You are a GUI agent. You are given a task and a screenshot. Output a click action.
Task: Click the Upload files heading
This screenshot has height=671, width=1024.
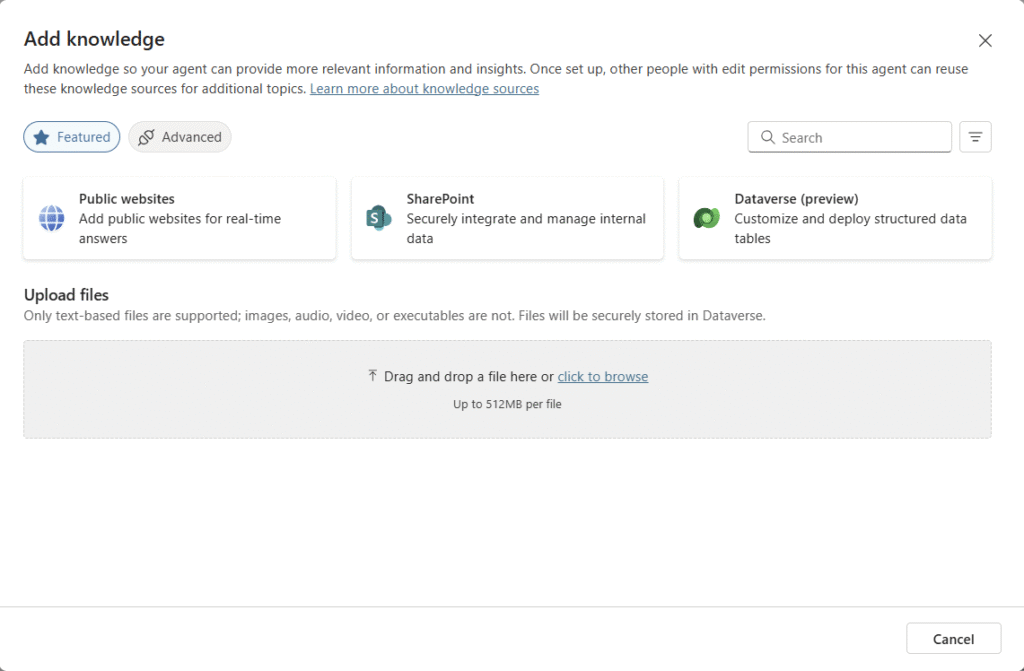[x=66, y=295]
